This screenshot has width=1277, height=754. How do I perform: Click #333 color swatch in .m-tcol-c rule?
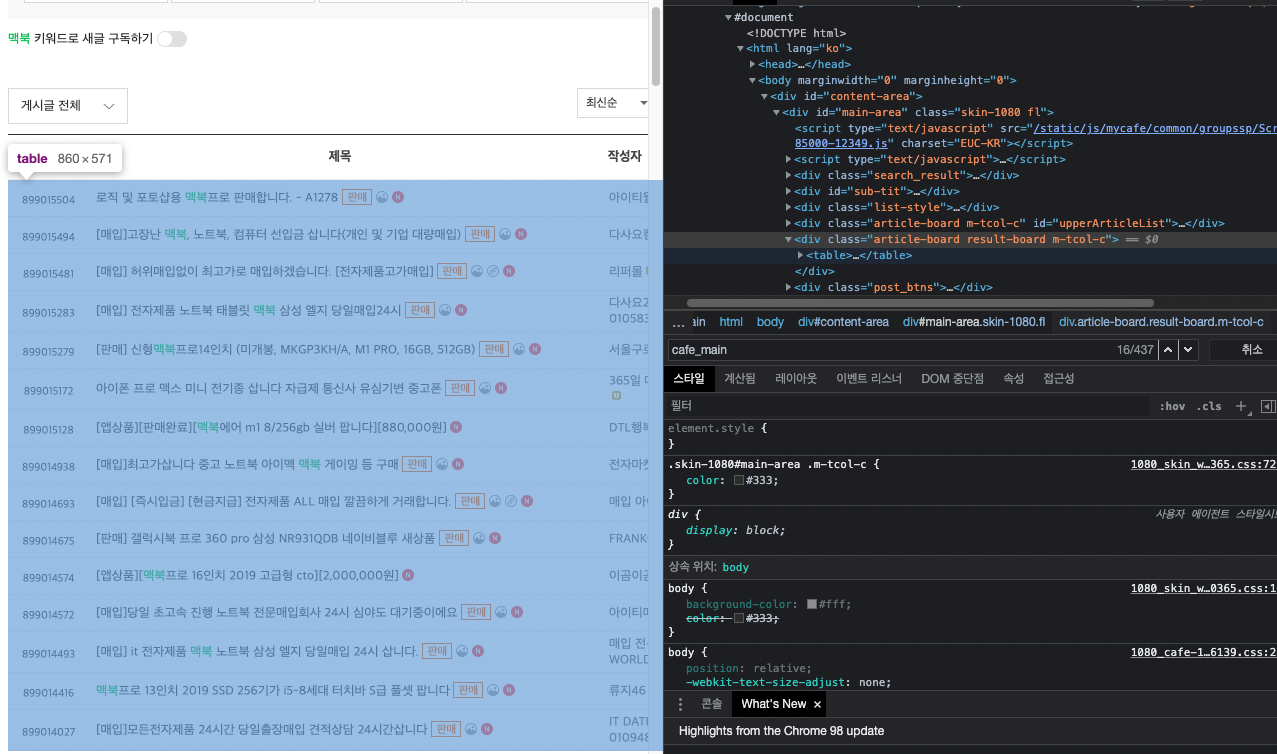pos(738,480)
